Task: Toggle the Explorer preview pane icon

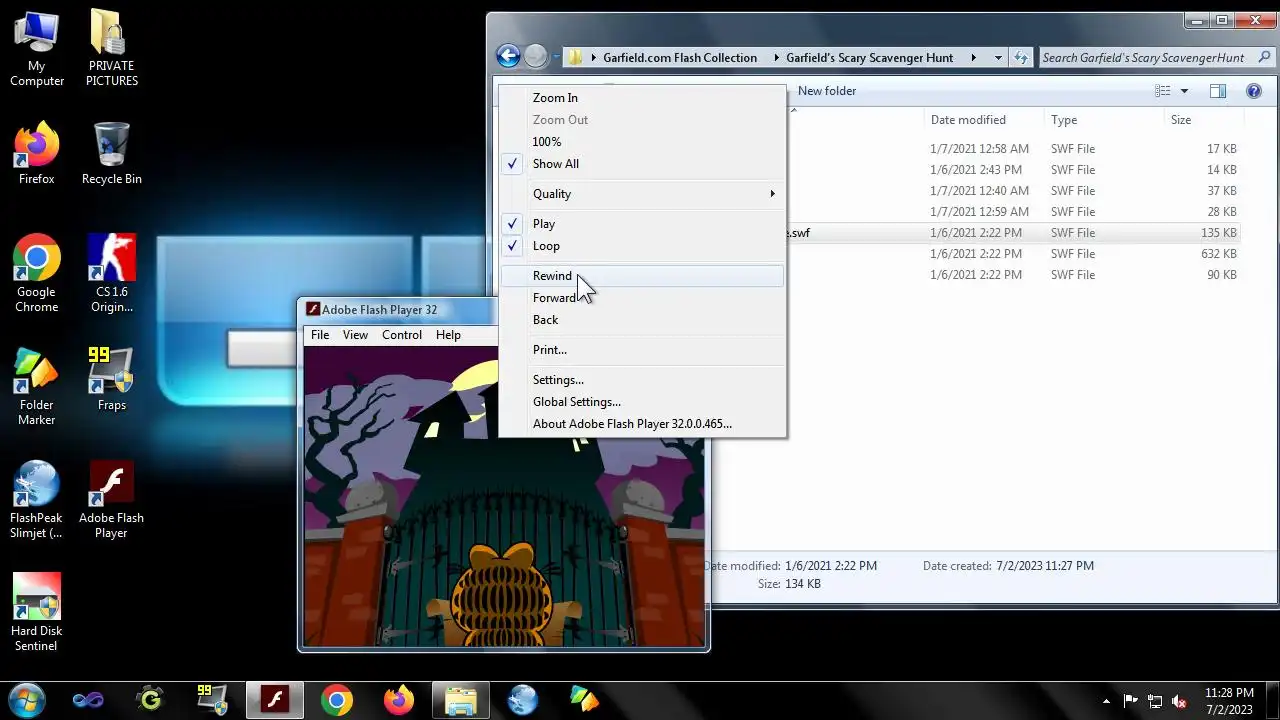Action: [x=1217, y=91]
